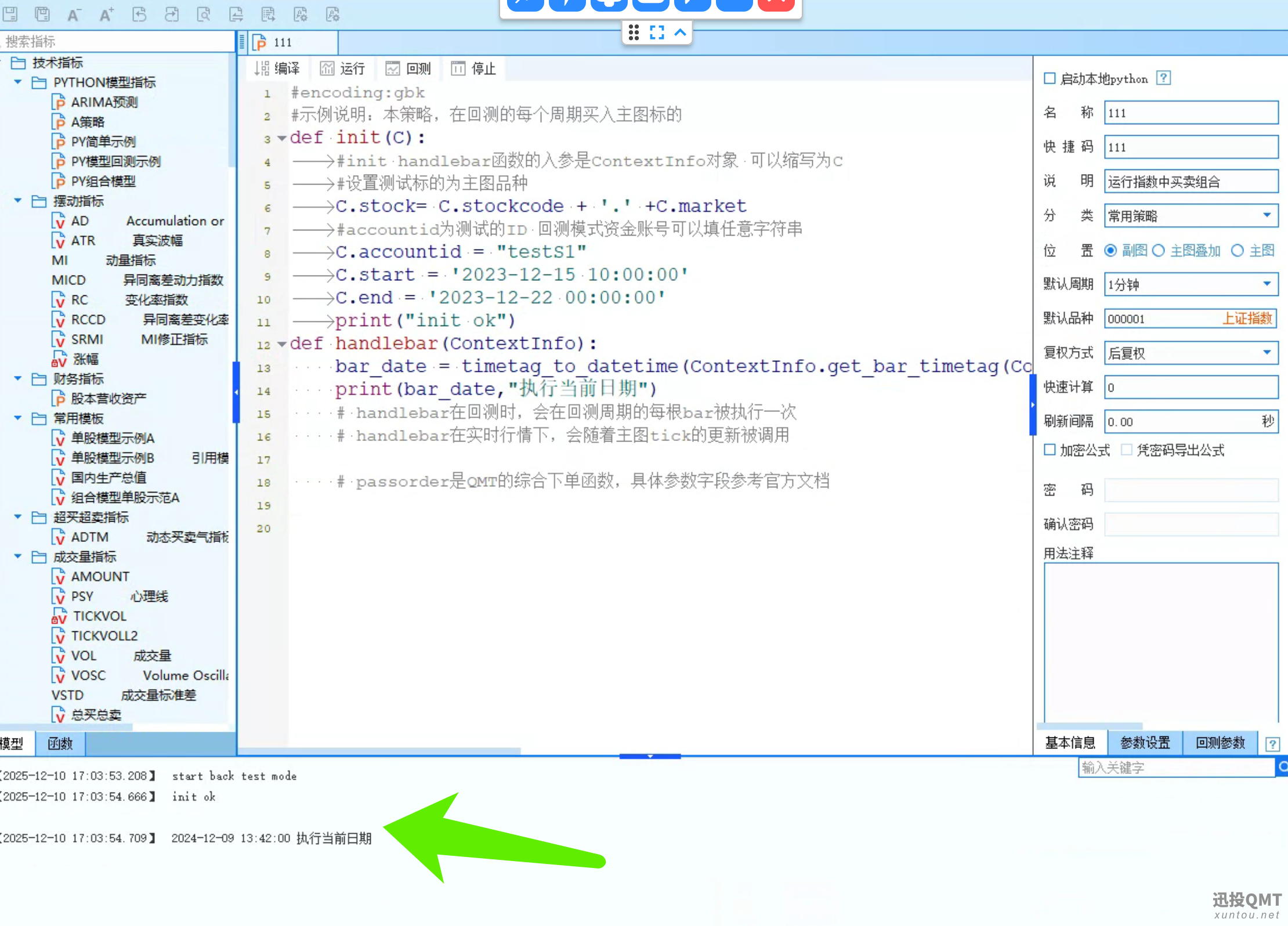Open the 默认周期 dropdown
The image size is (1288, 926).
pyautogui.click(x=1267, y=284)
